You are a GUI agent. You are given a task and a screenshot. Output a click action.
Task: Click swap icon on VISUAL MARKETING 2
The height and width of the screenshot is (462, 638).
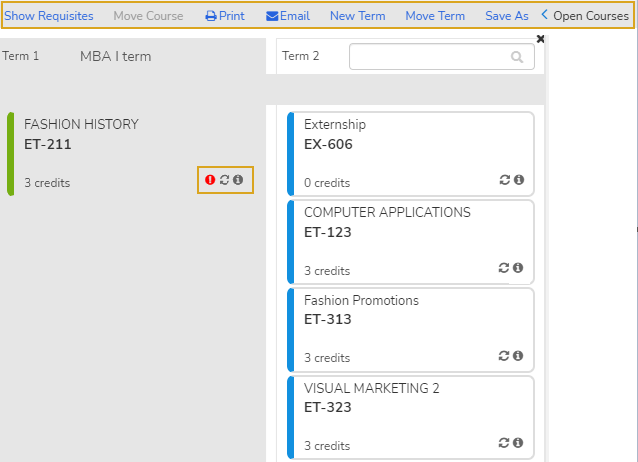coord(505,442)
